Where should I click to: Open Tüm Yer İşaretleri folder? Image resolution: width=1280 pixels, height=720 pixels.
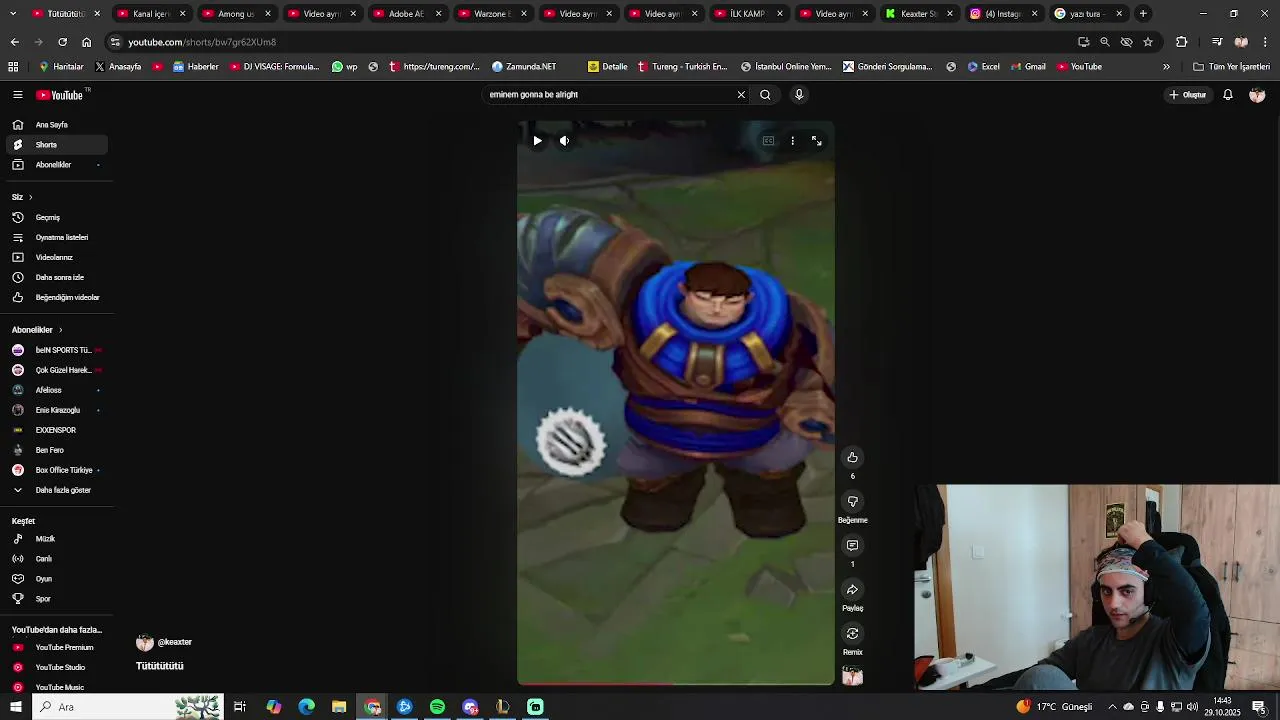point(1231,67)
